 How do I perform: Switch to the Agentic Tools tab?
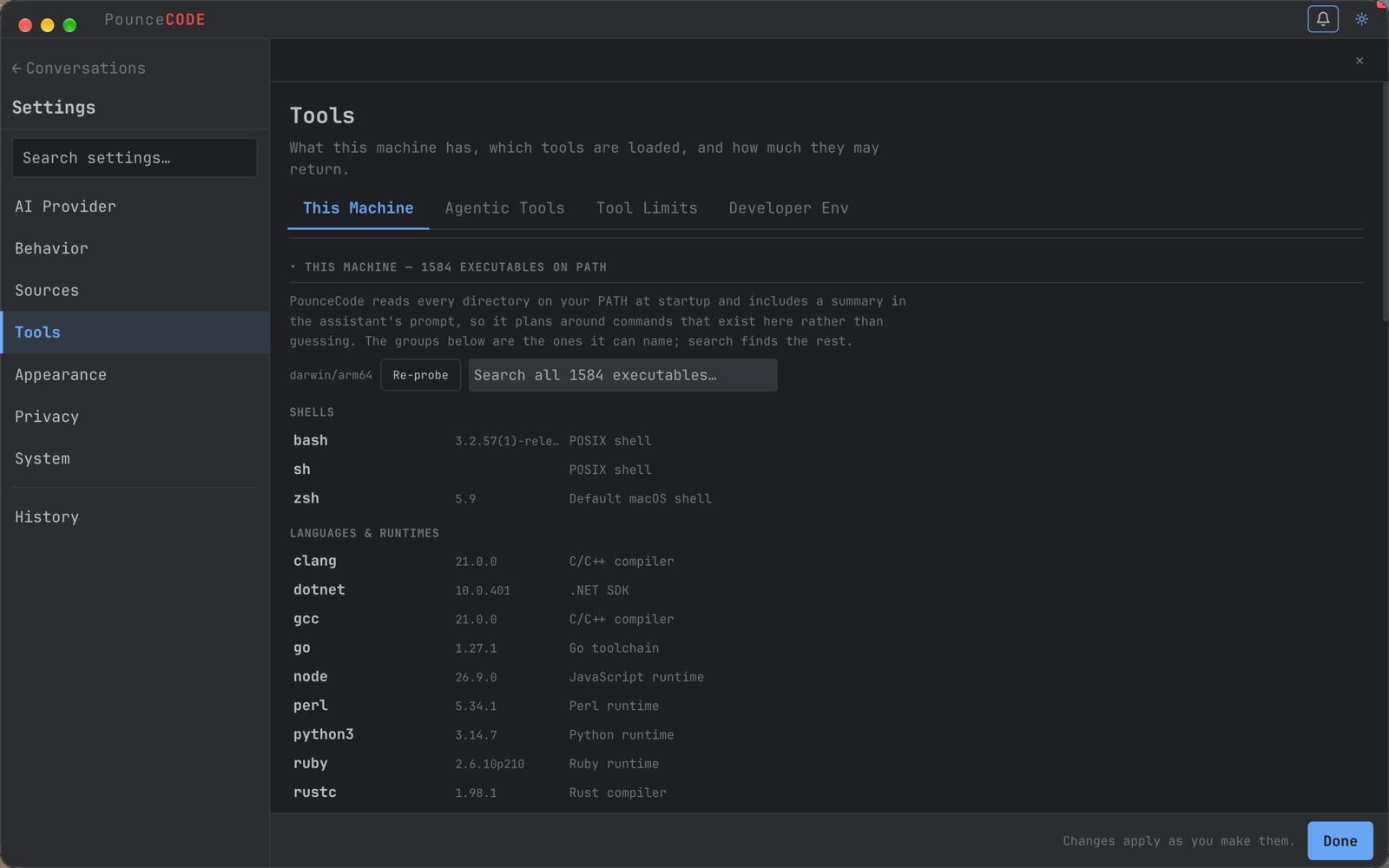pos(504,208)
